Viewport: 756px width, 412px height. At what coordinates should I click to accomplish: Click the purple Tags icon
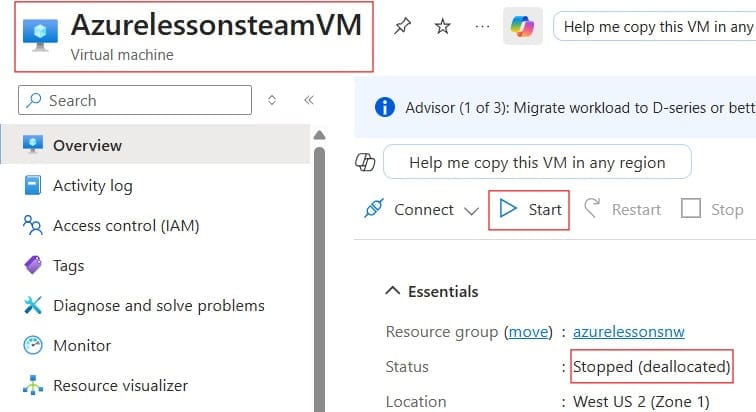tap(33, 265)
